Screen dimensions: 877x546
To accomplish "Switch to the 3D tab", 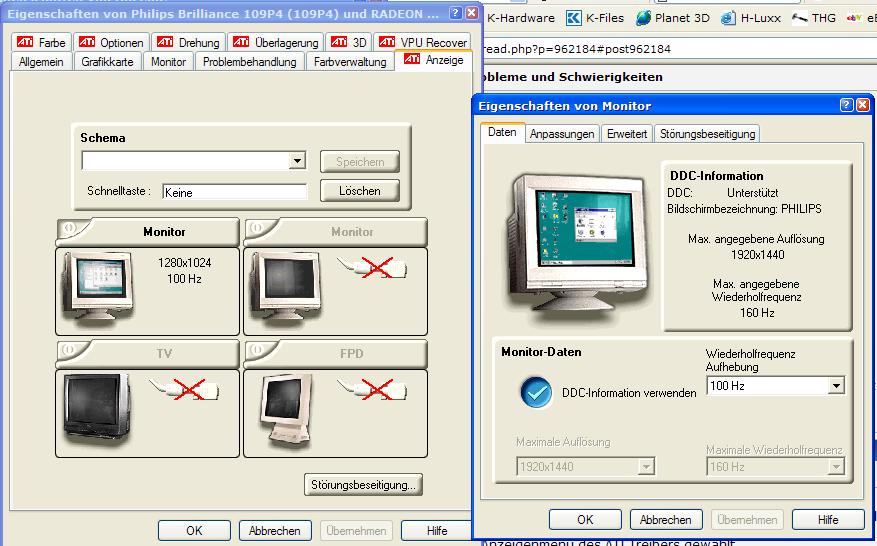I will click(348, 43).
